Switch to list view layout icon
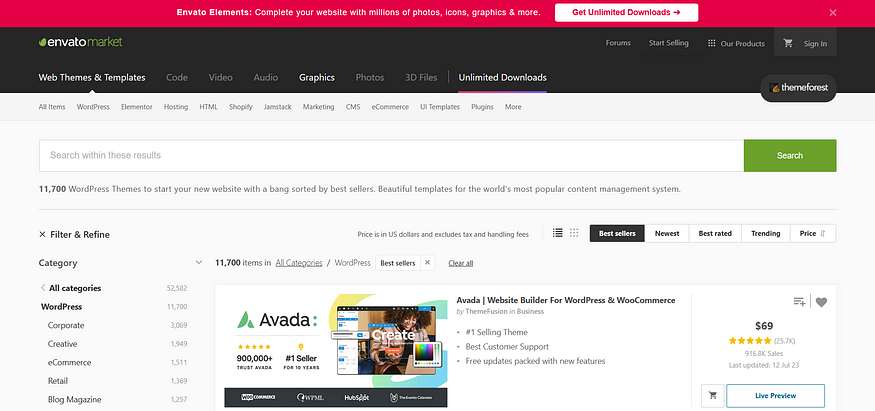Screen dimensions: 875x411 pyautogui.click(x=557, y=233)
